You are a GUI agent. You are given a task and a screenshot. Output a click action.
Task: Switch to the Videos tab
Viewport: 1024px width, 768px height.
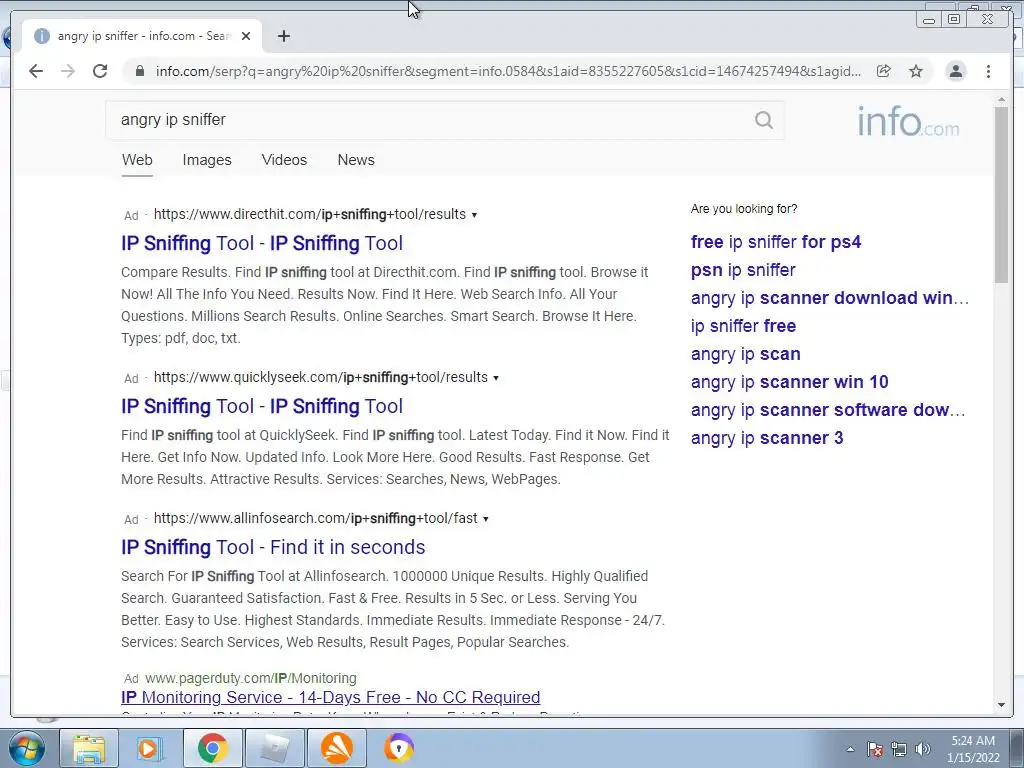284,160
